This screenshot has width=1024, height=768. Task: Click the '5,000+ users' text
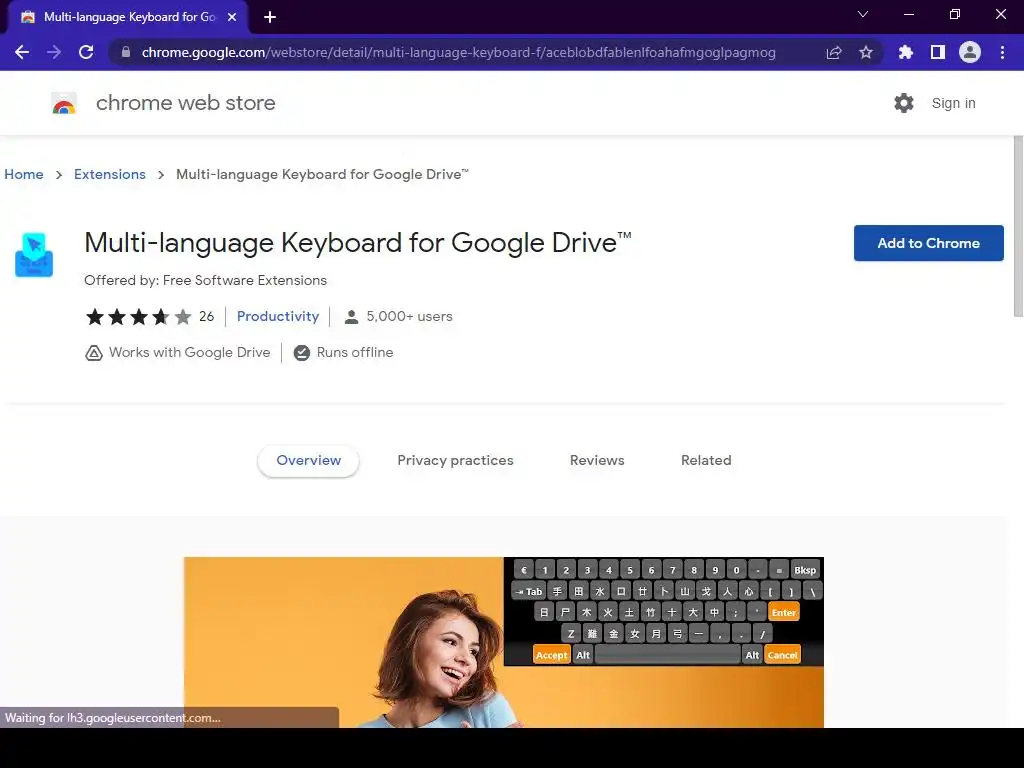(x=409, y=316)
